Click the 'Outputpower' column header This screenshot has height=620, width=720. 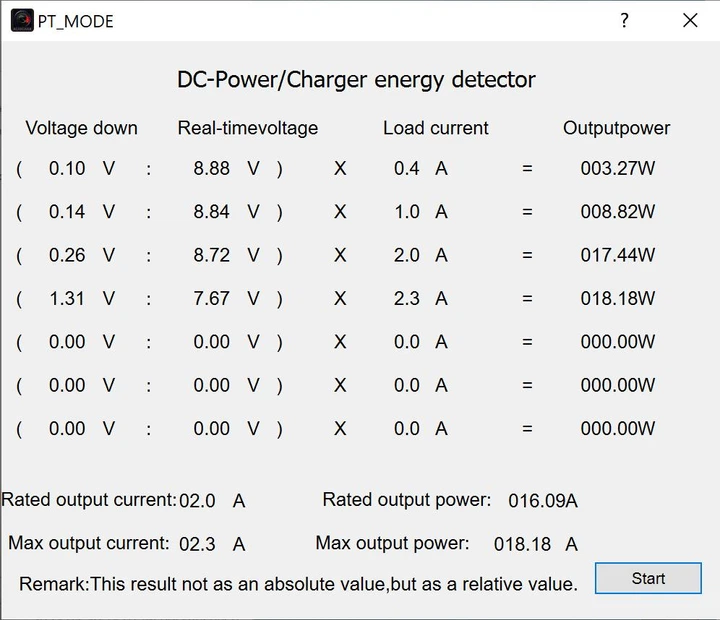tap(616, 128)
